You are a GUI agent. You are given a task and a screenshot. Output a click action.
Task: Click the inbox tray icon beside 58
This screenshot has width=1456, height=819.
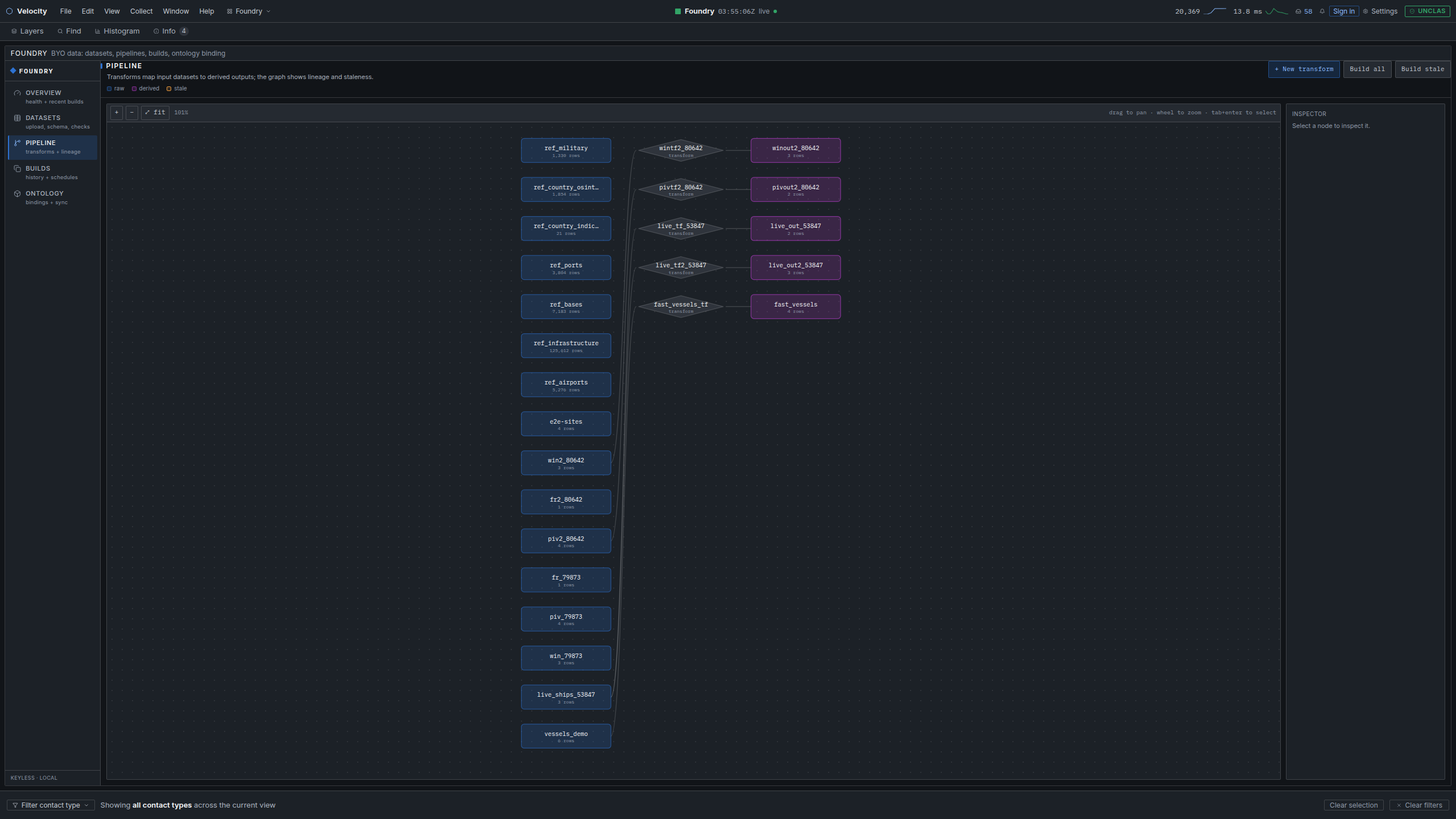1298,11
